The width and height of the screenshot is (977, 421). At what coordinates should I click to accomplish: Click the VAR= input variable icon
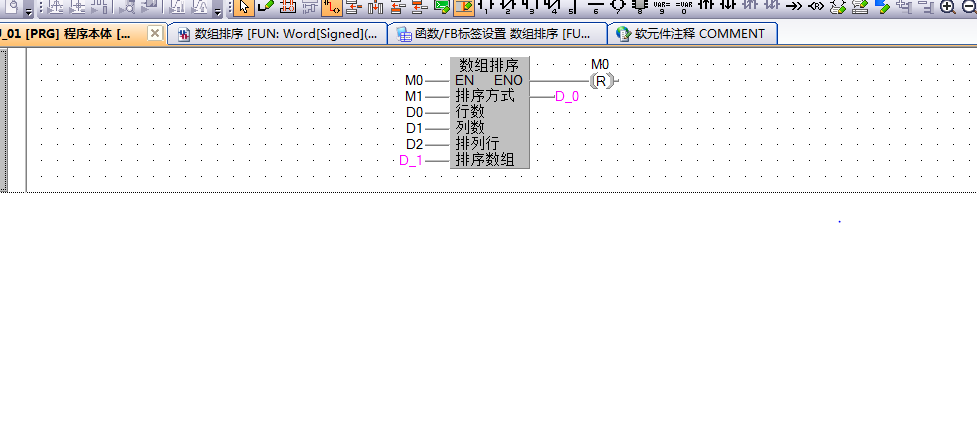[661, 7]
